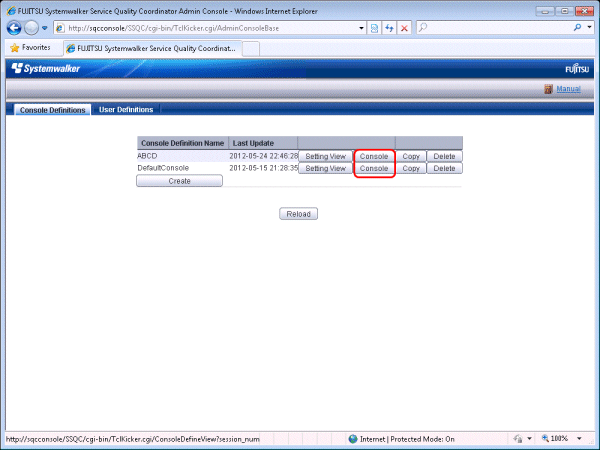
Task: Launch Console for DefaultConsole
Action: (x=374, y=168)
